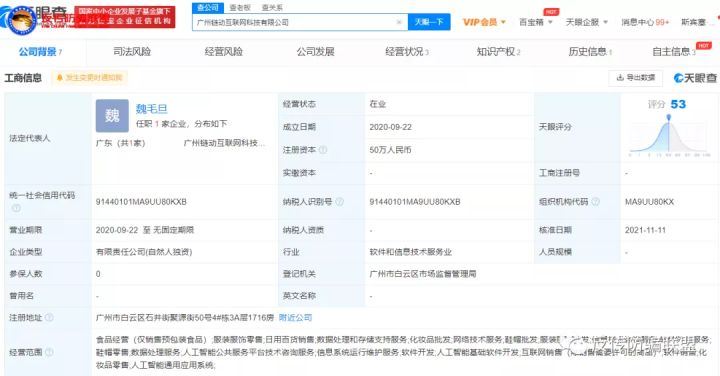
Task: Expand the 百宝箱 dropdown
Action: [535, 22]
